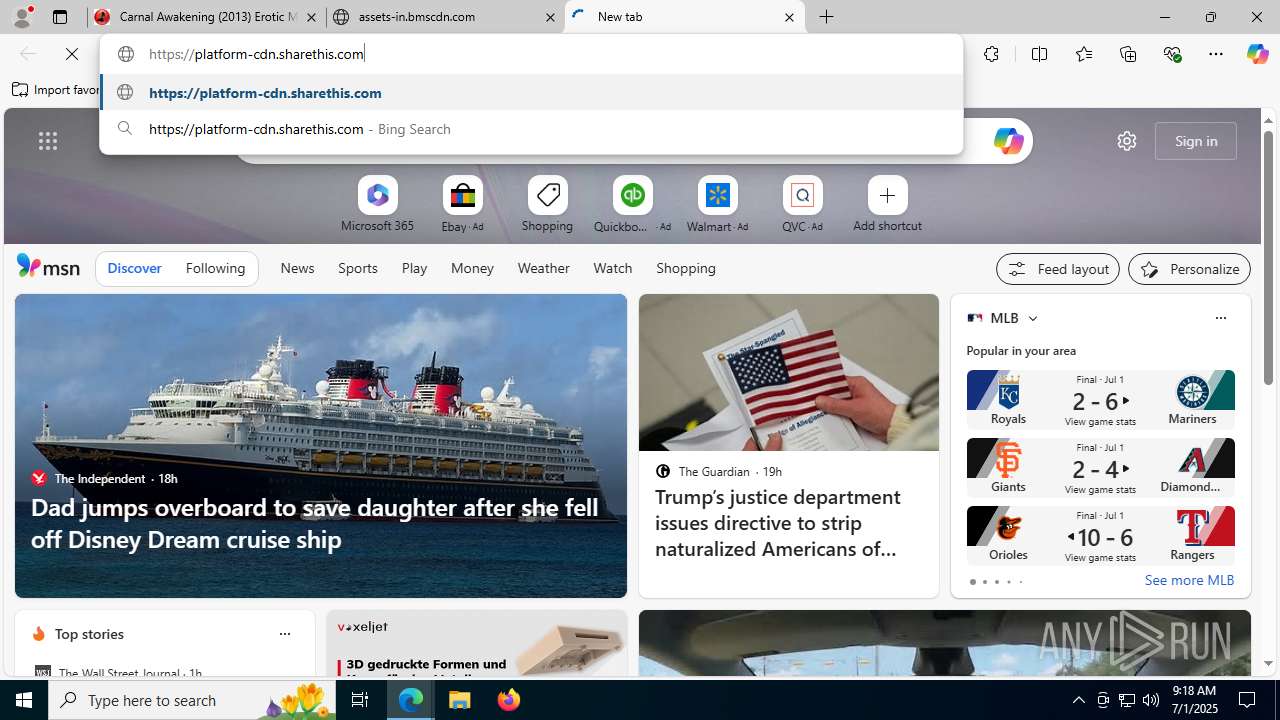
Task: Open the Play menu item
Action: (x=414, y=268)
